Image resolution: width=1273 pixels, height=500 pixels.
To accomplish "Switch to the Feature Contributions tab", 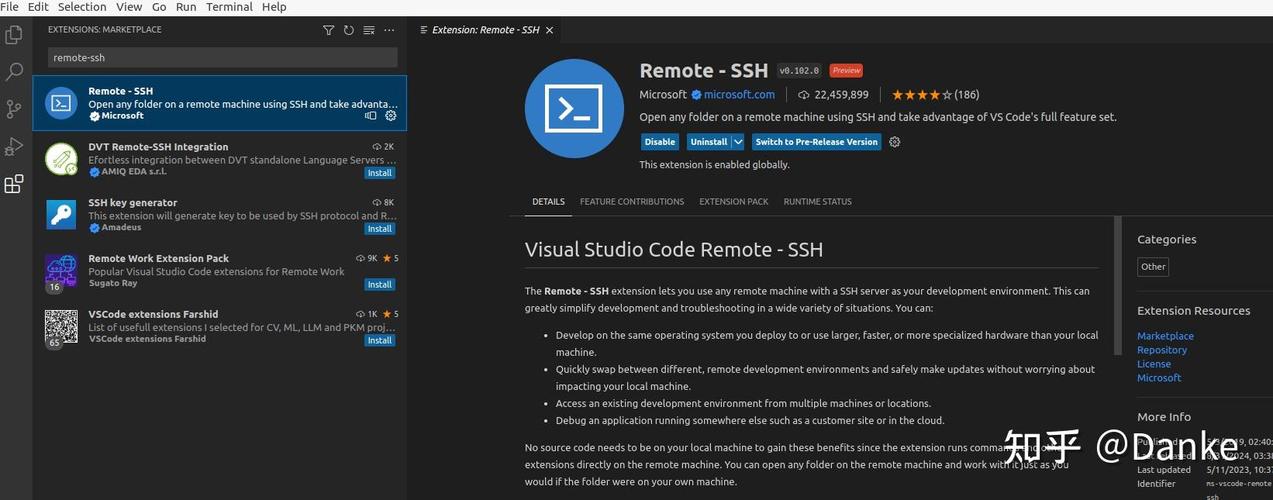I will pyautogui.click(x=632, y=202).
